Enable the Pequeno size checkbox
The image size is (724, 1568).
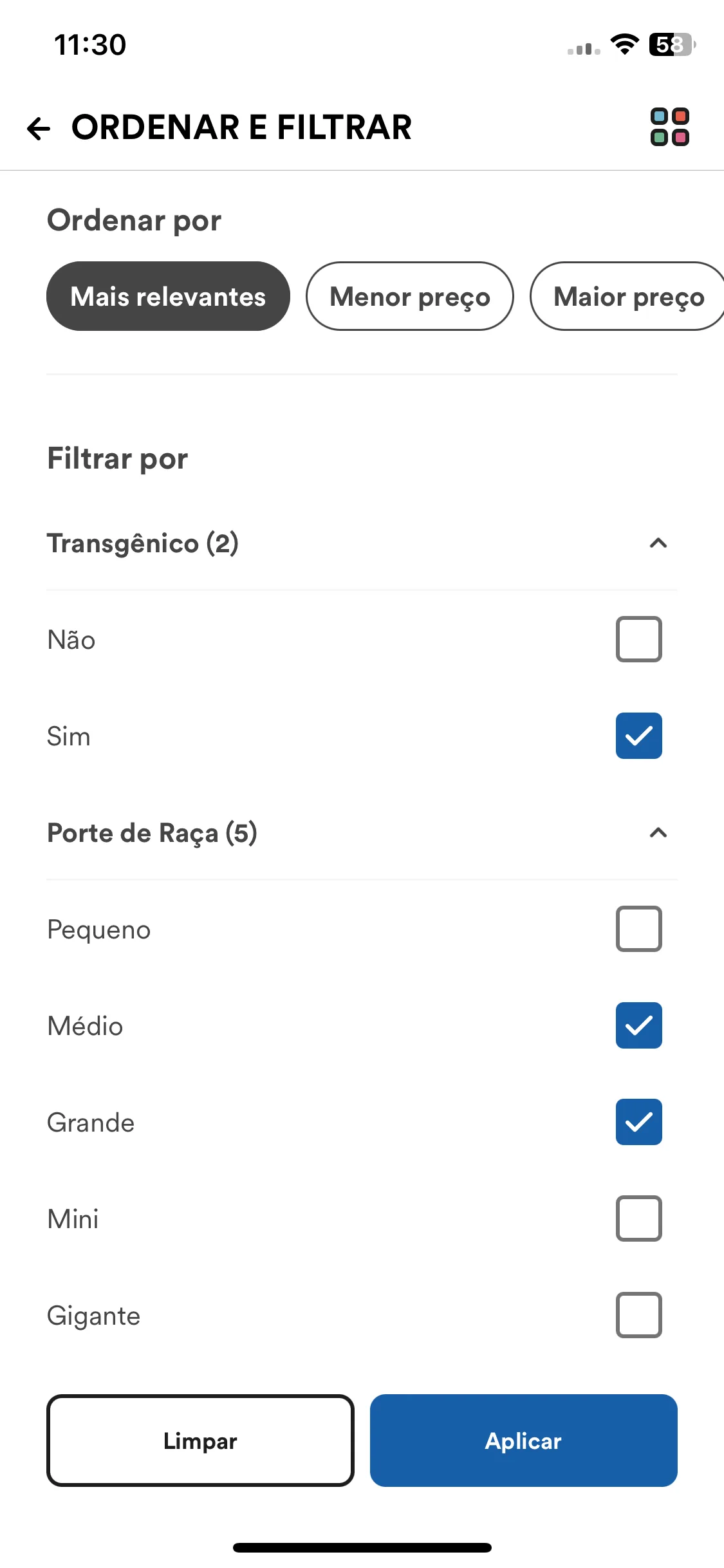(x=639, y=929)
